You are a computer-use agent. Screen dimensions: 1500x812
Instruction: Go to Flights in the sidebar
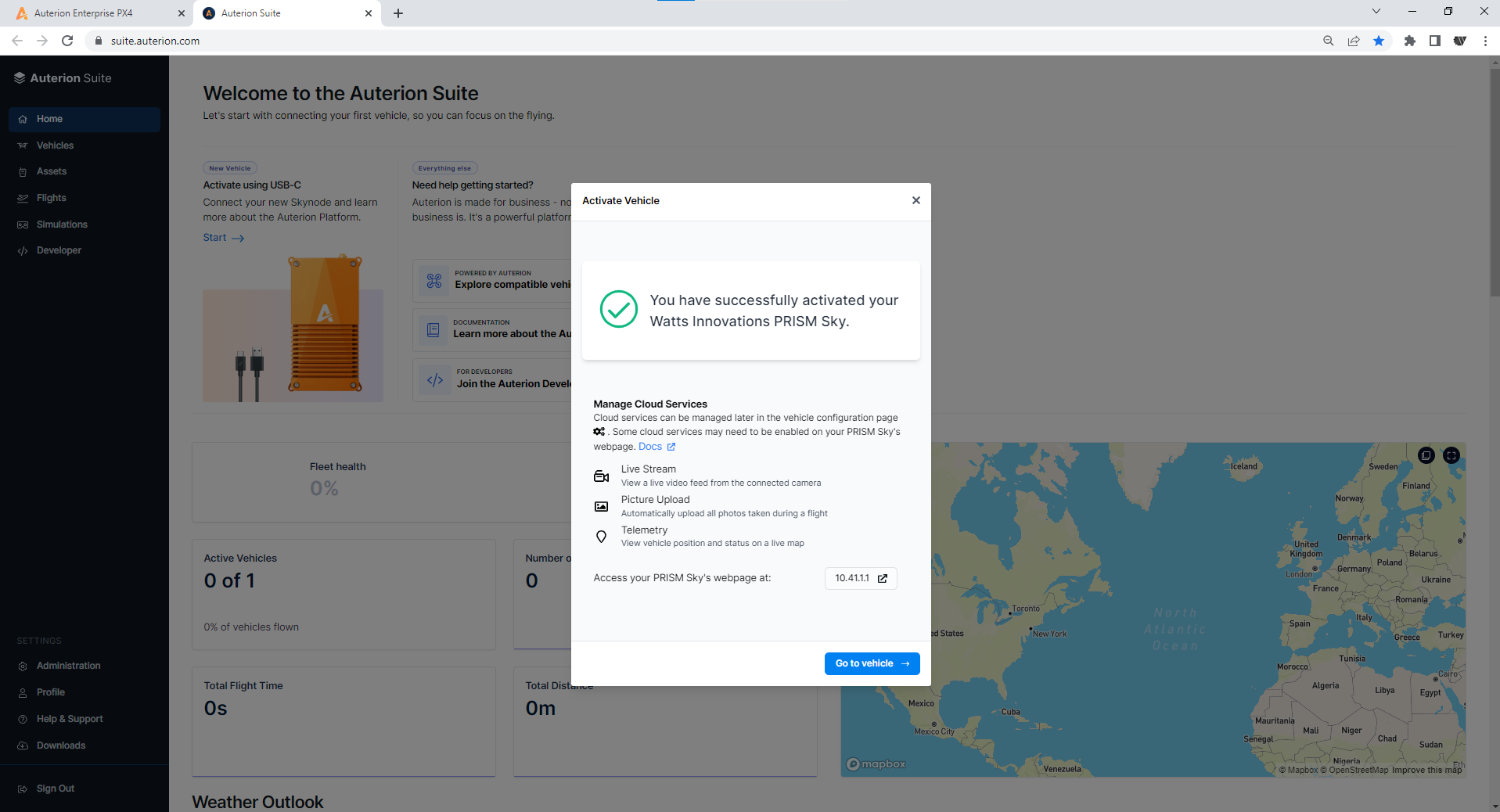51,198
